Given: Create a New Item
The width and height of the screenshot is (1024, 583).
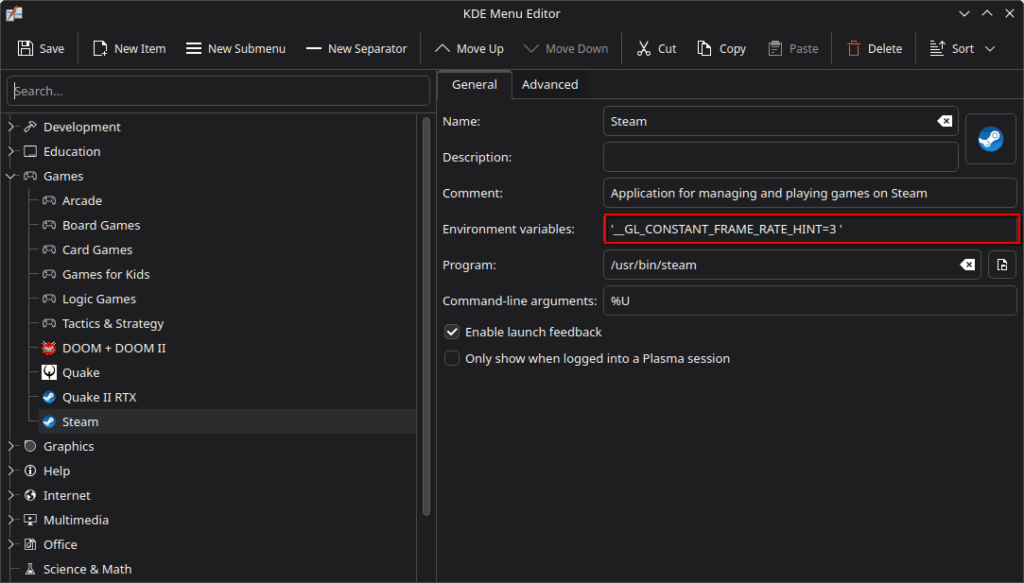Looking at the screenshot, I should (x=129, y=48).
